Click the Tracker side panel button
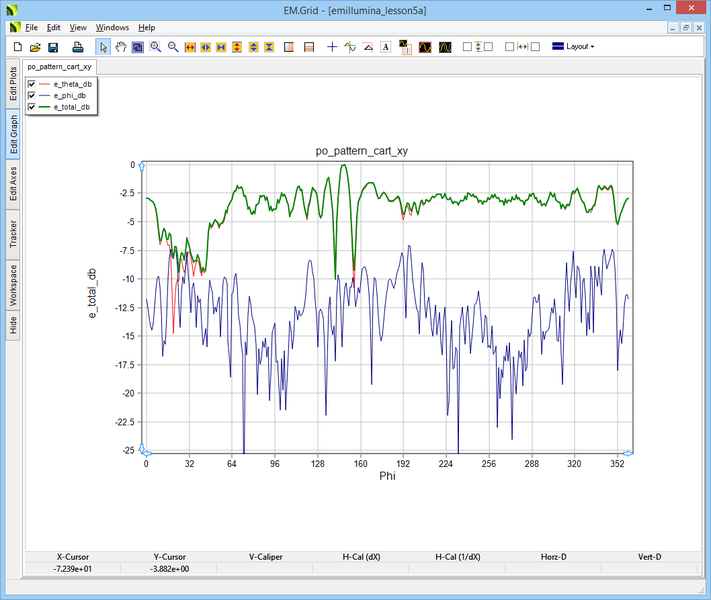Screen dimensions: 711x600 (13, 233)
